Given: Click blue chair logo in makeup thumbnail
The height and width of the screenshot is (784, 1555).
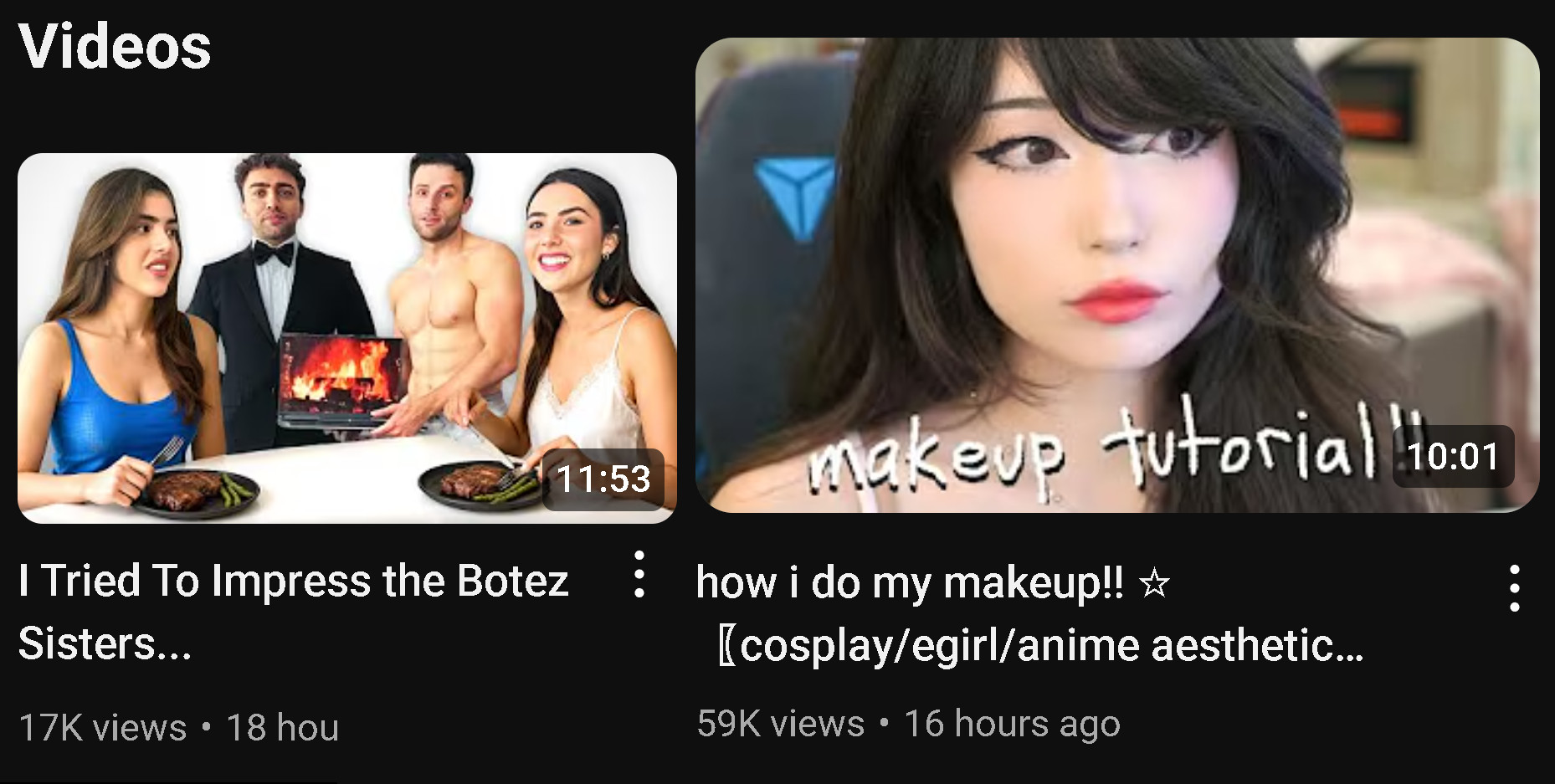Looking at the screenshot, I should [x=794, y=197].
